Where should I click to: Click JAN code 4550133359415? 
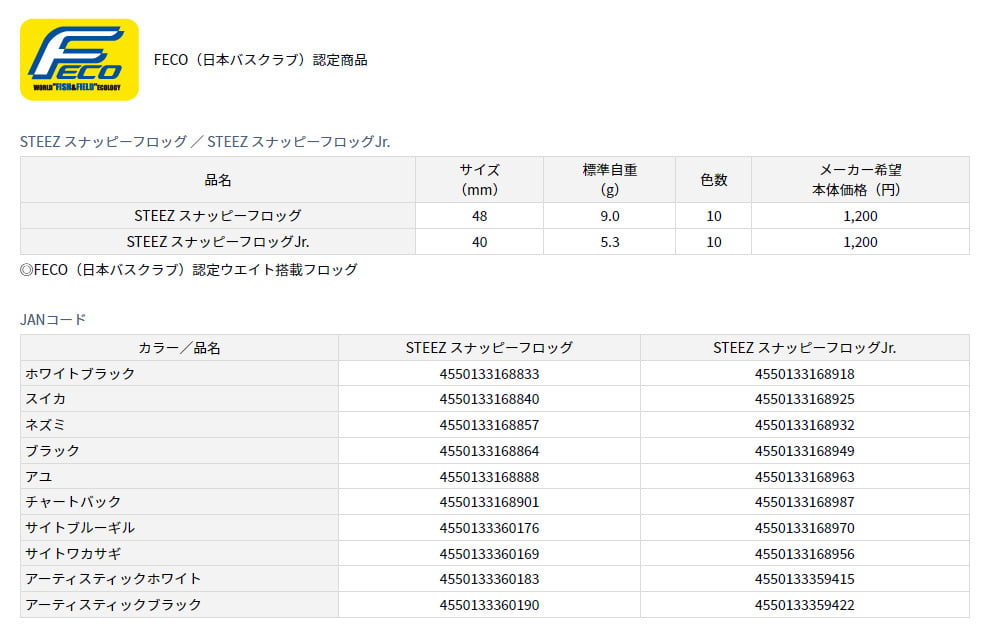804,579
